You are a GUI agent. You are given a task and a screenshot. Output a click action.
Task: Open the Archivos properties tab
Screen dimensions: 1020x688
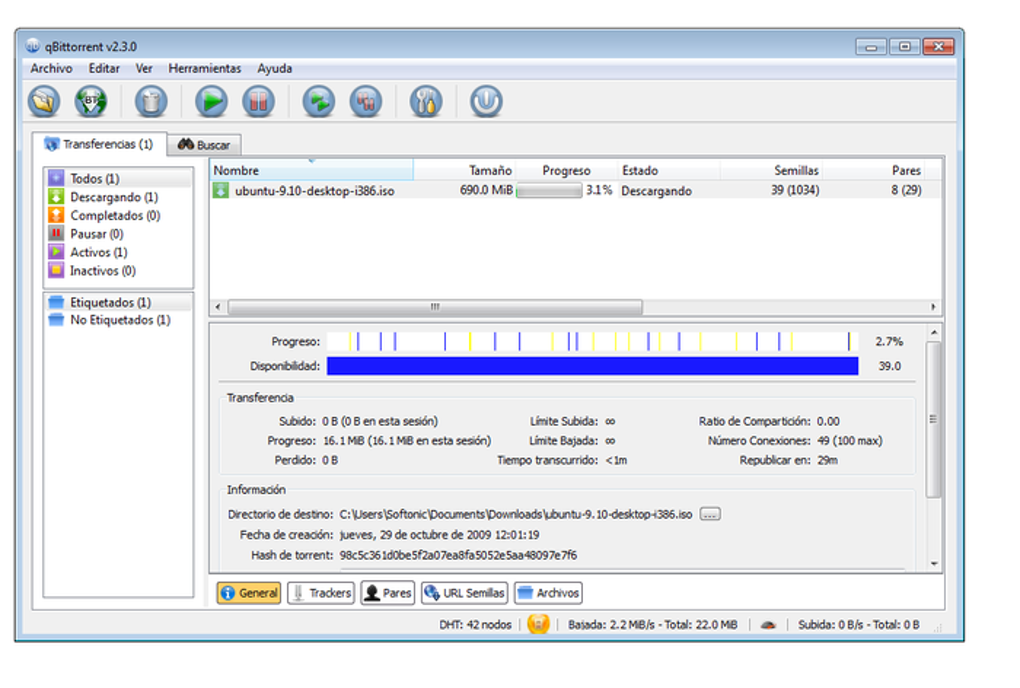[x=548, y=593]
